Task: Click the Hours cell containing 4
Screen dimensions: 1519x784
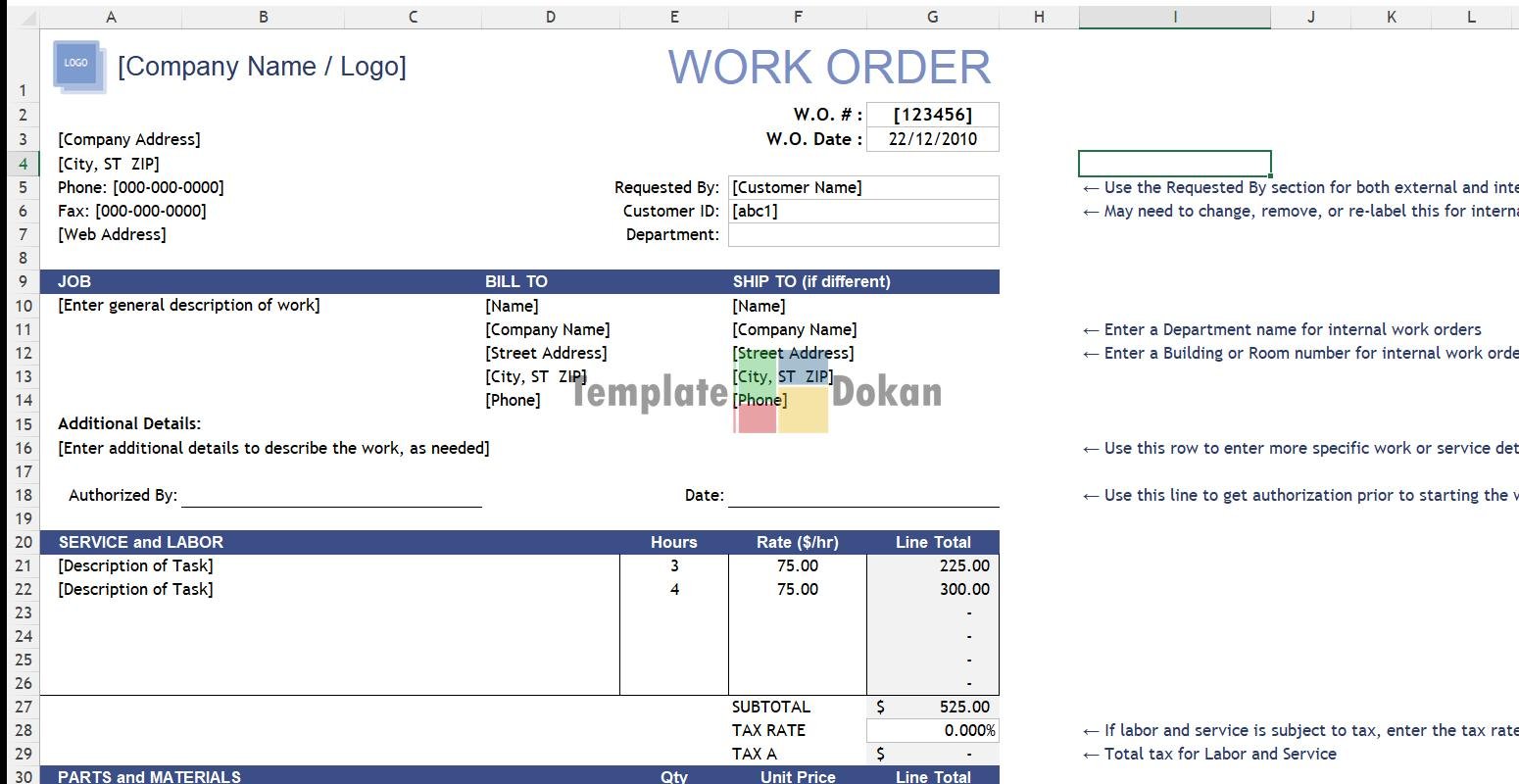Action: 673,589
